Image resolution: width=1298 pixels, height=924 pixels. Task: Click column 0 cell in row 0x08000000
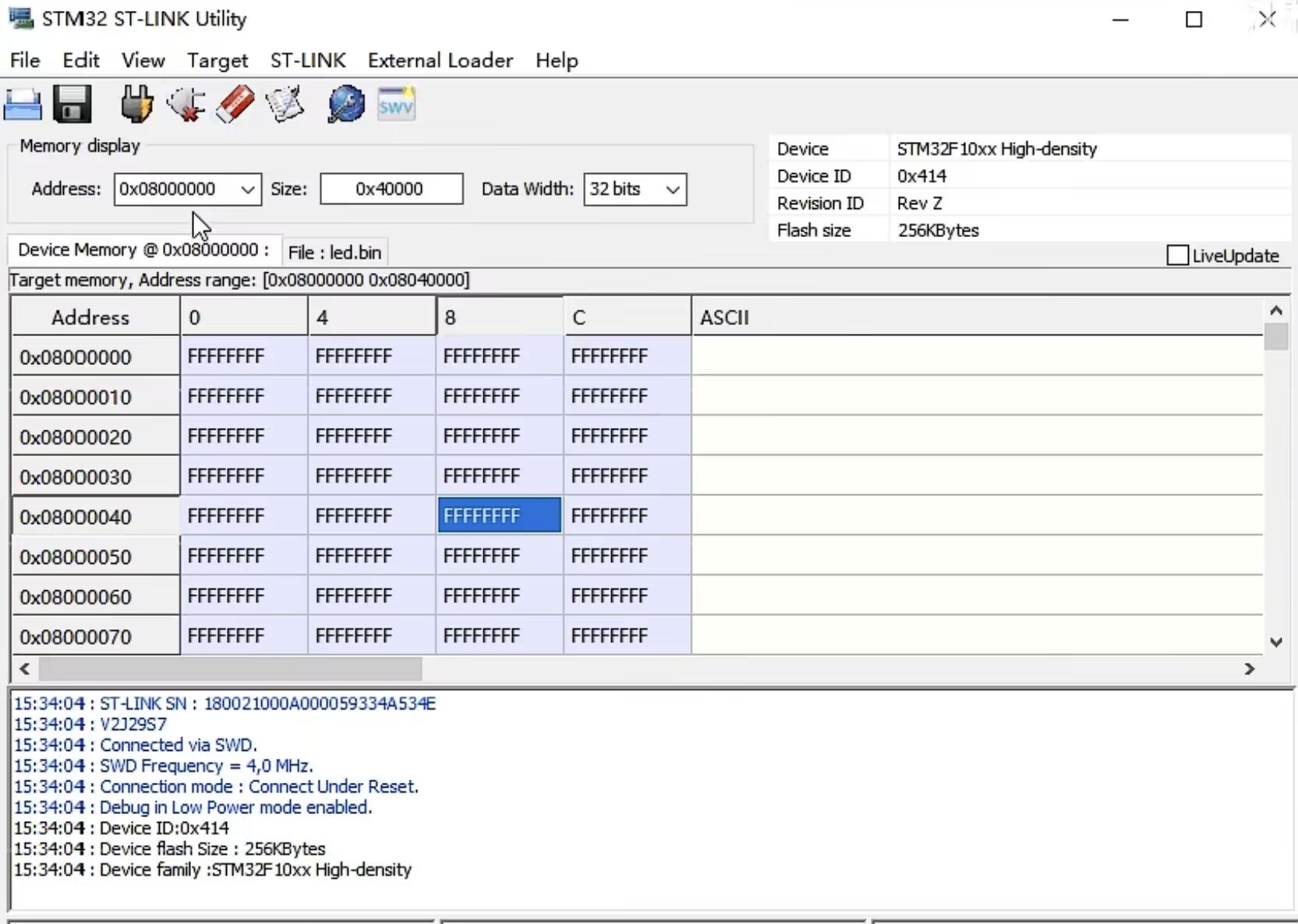pos(244,356)
